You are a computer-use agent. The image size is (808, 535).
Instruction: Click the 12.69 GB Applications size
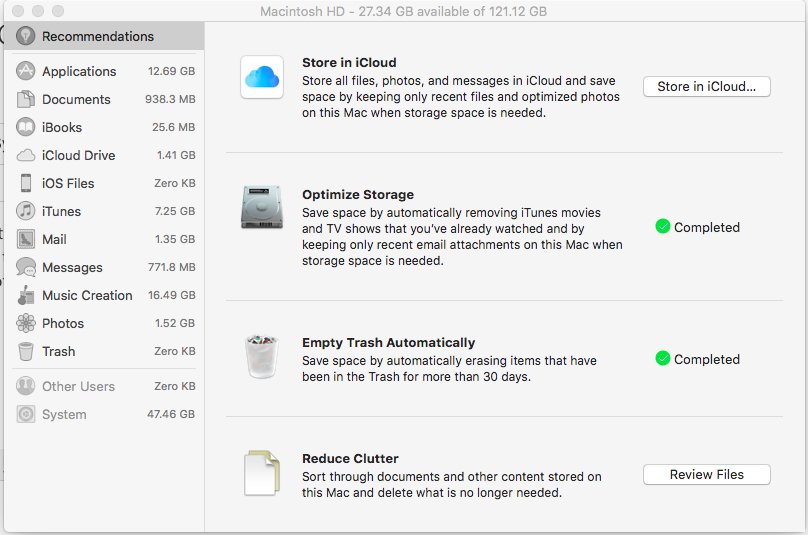(172, 71)
